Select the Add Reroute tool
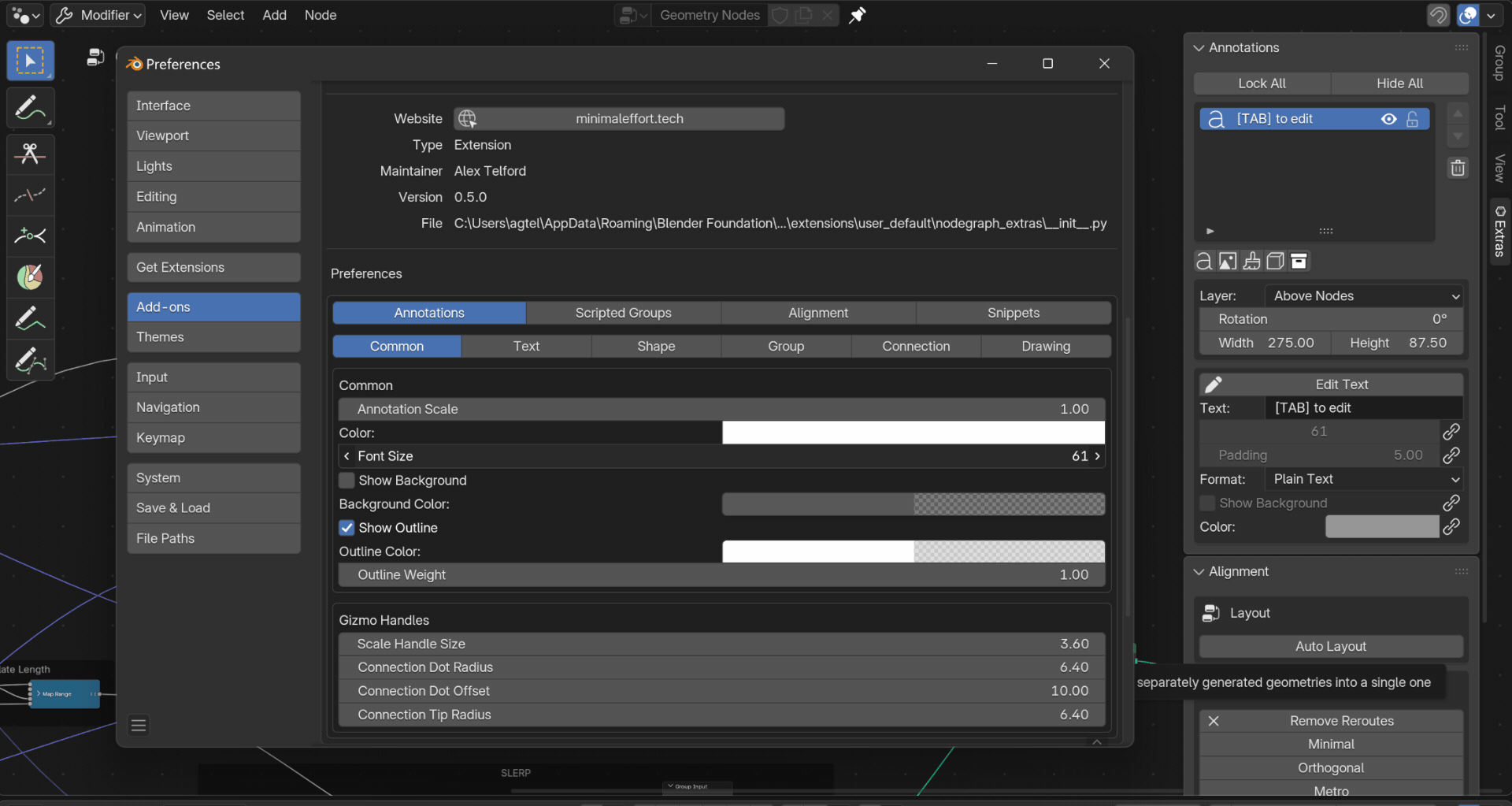 (30, 236)
